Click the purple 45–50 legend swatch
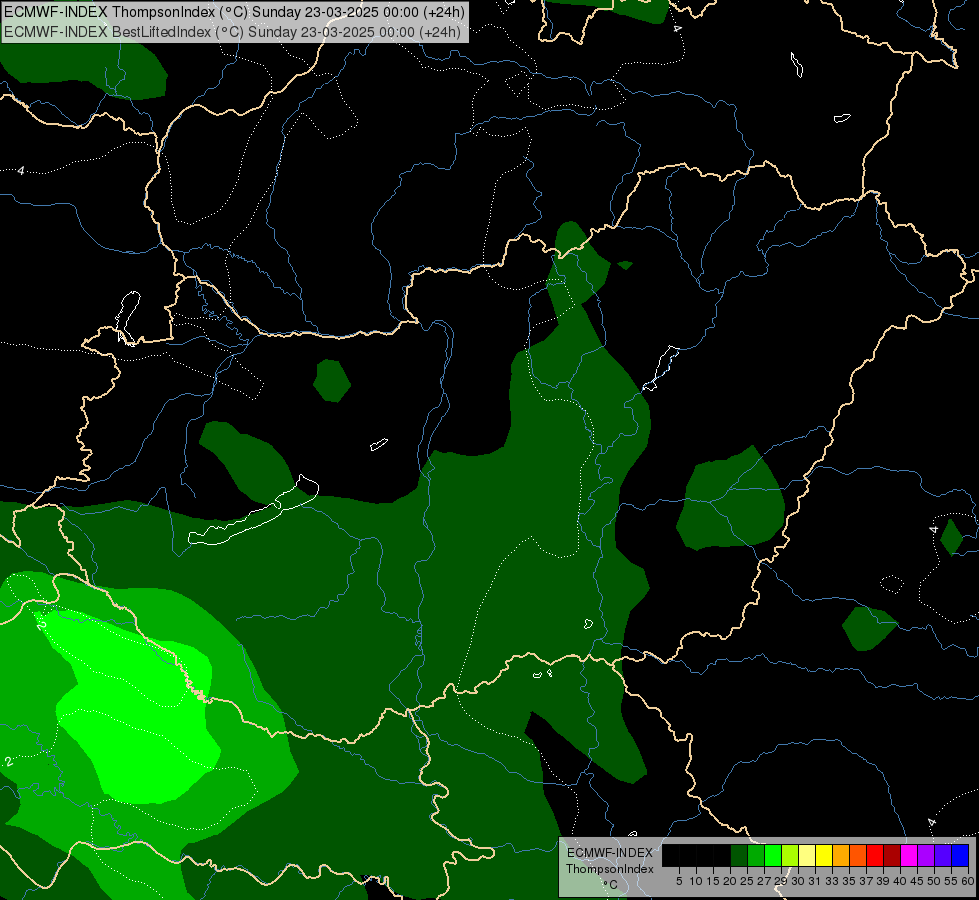The width and height of the screenshot is (979, 900). [926, 855]
